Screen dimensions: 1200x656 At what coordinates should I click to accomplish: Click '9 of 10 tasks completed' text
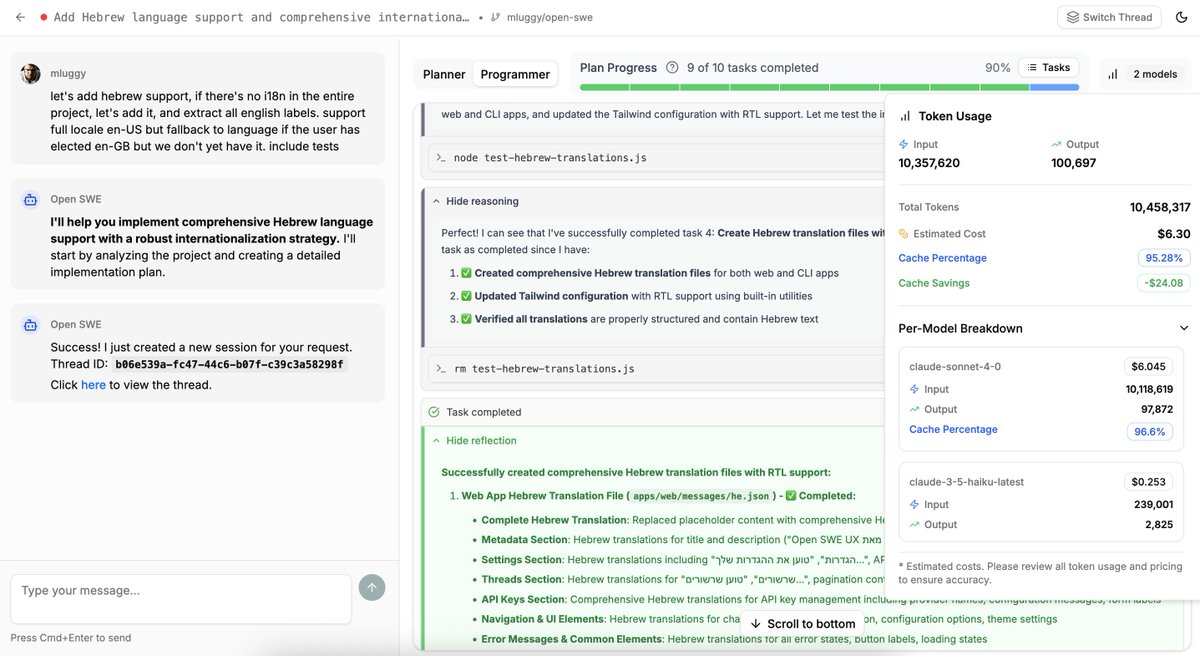(753, 68)
